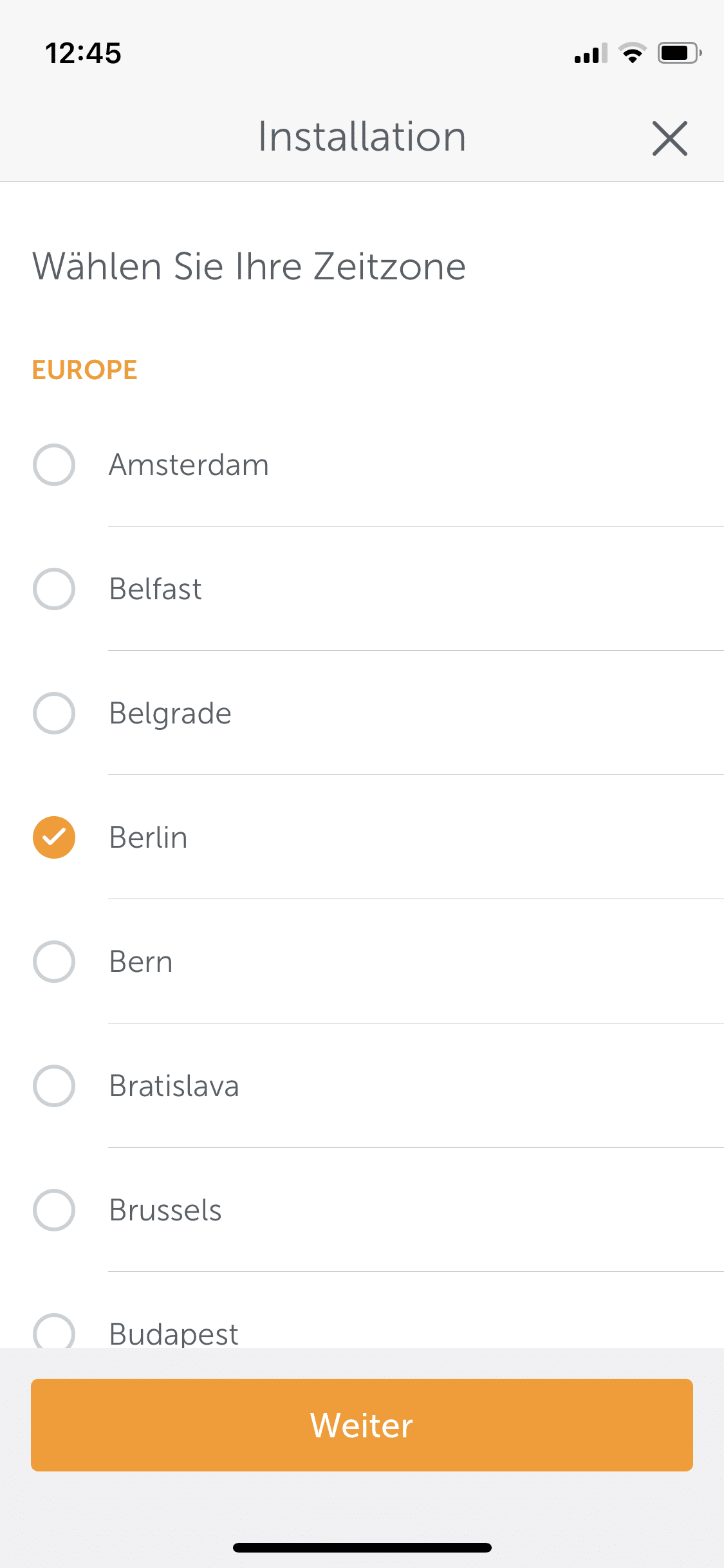Viewport: 724px width, 1568px height.
Task: Click the EUROPE section header
Action: (x=85, y=370)
